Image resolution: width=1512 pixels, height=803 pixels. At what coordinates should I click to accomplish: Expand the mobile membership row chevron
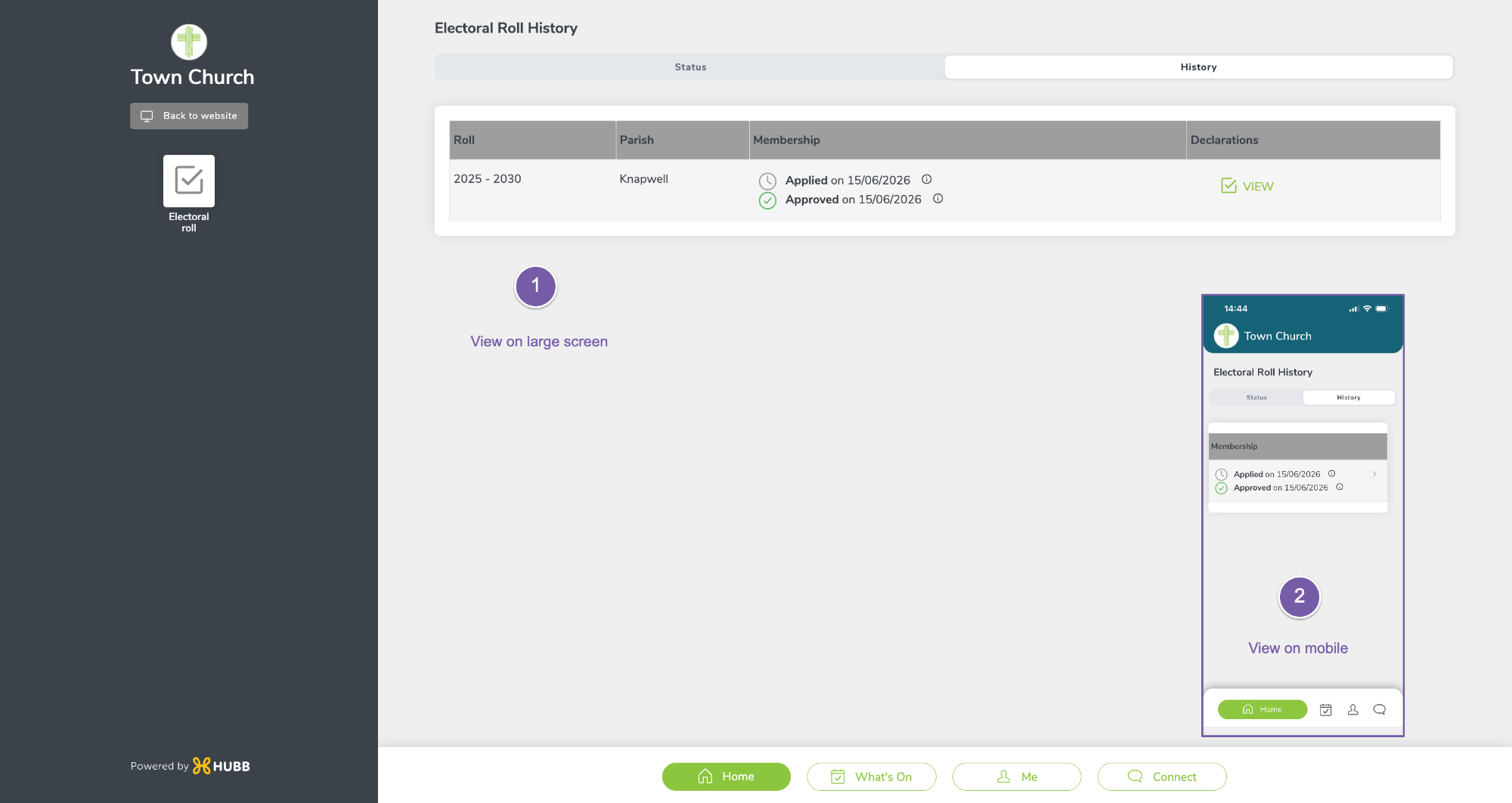1374,474
